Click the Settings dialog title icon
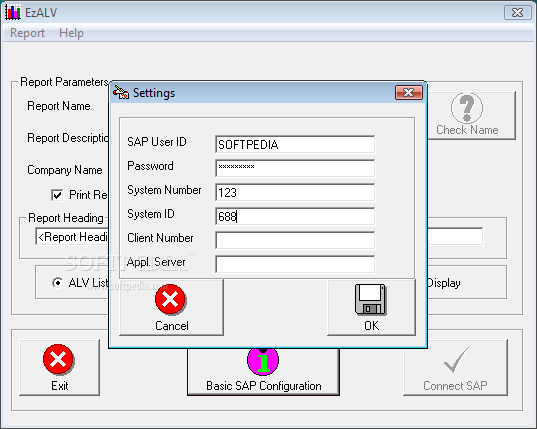The height and width of the screenshot is (429, 537). tap(121, 92)
